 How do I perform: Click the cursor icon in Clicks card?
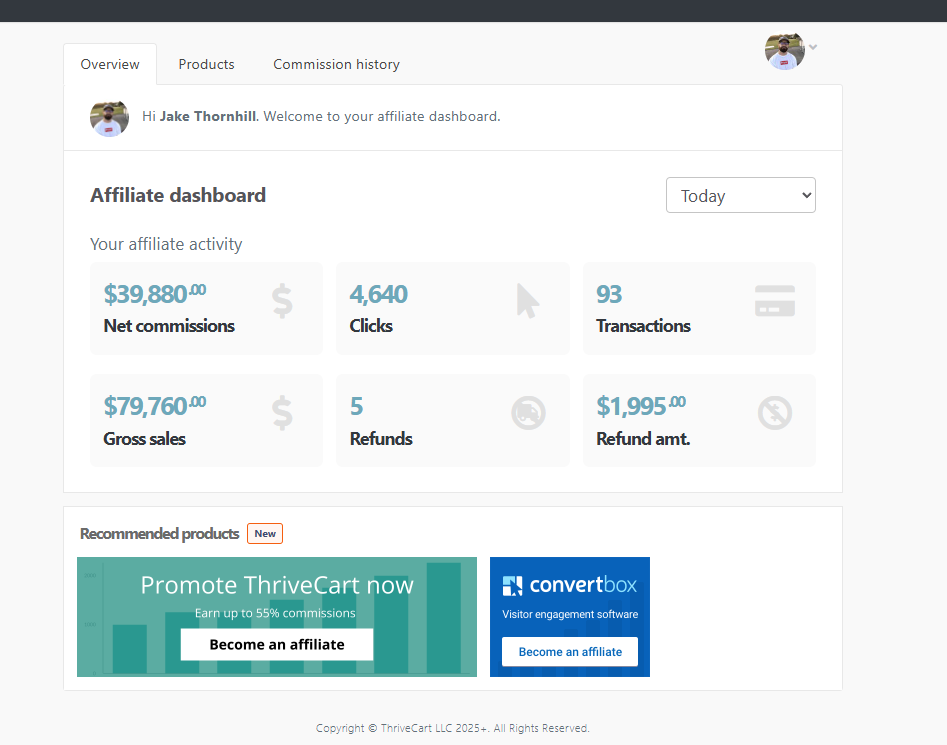pyautogui.click(x=527, y=301)
